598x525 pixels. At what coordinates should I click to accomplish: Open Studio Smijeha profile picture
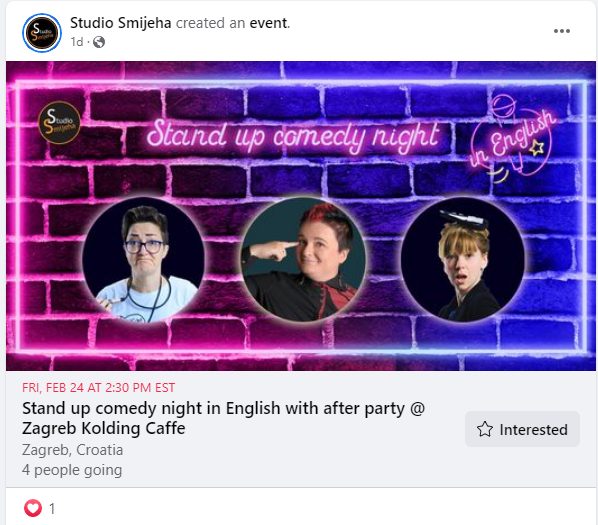(42, 33)
